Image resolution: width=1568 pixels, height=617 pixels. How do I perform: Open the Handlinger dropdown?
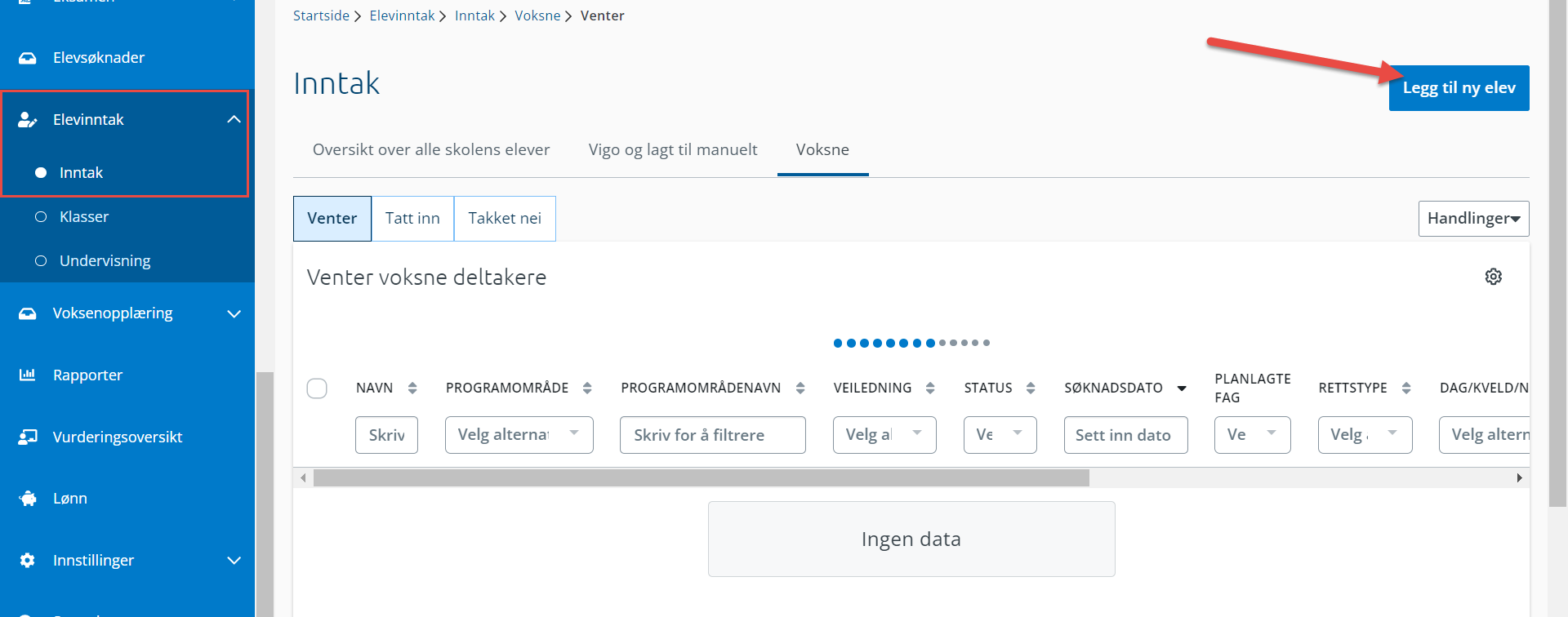[1473, 219]
